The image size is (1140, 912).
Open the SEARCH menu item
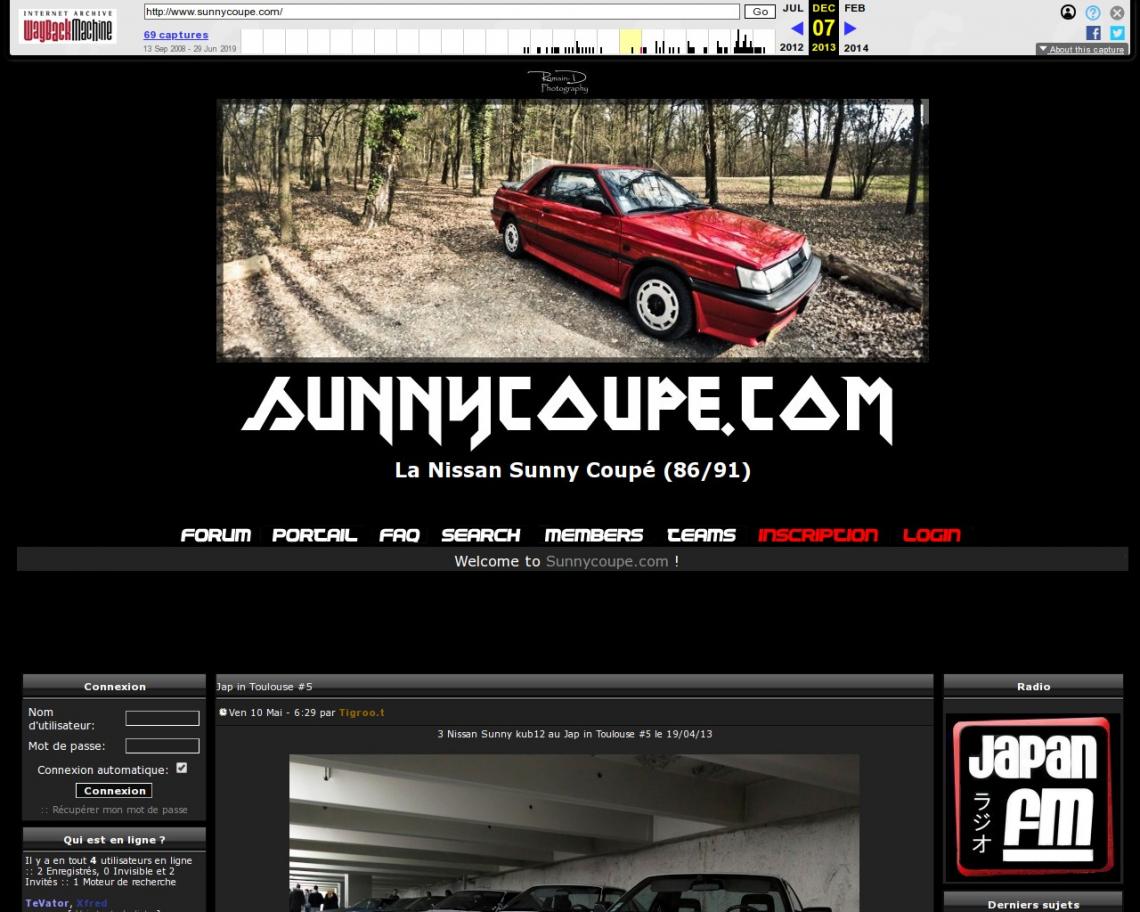click(x=481, y=535)
